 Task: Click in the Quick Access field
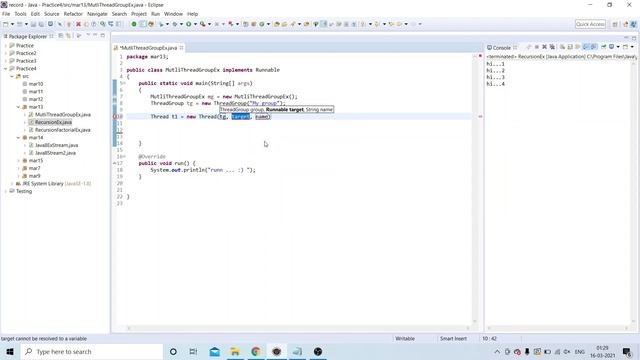pyautogui.click(x=590, y=24)
